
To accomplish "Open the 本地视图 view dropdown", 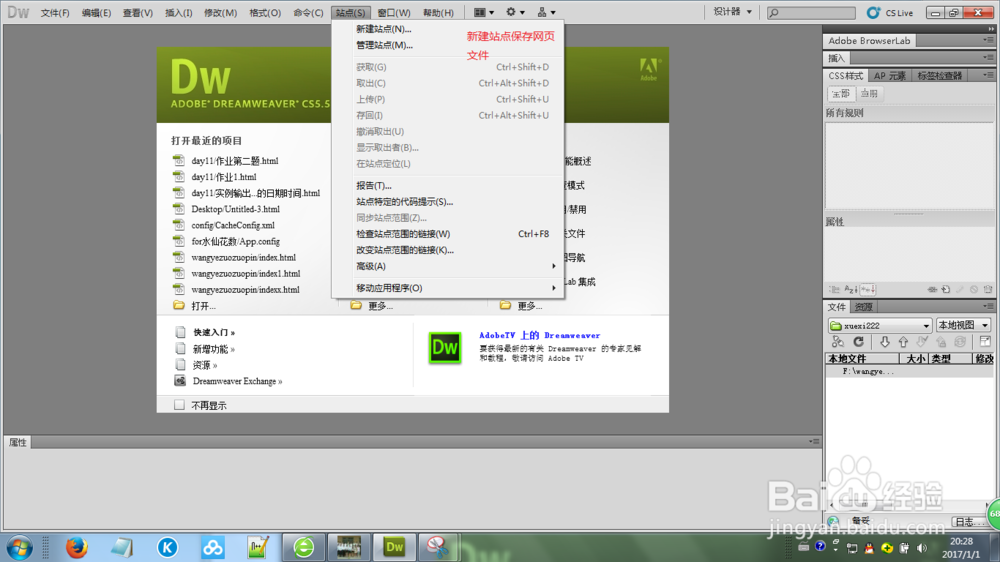I will click(x=963, y=325).
